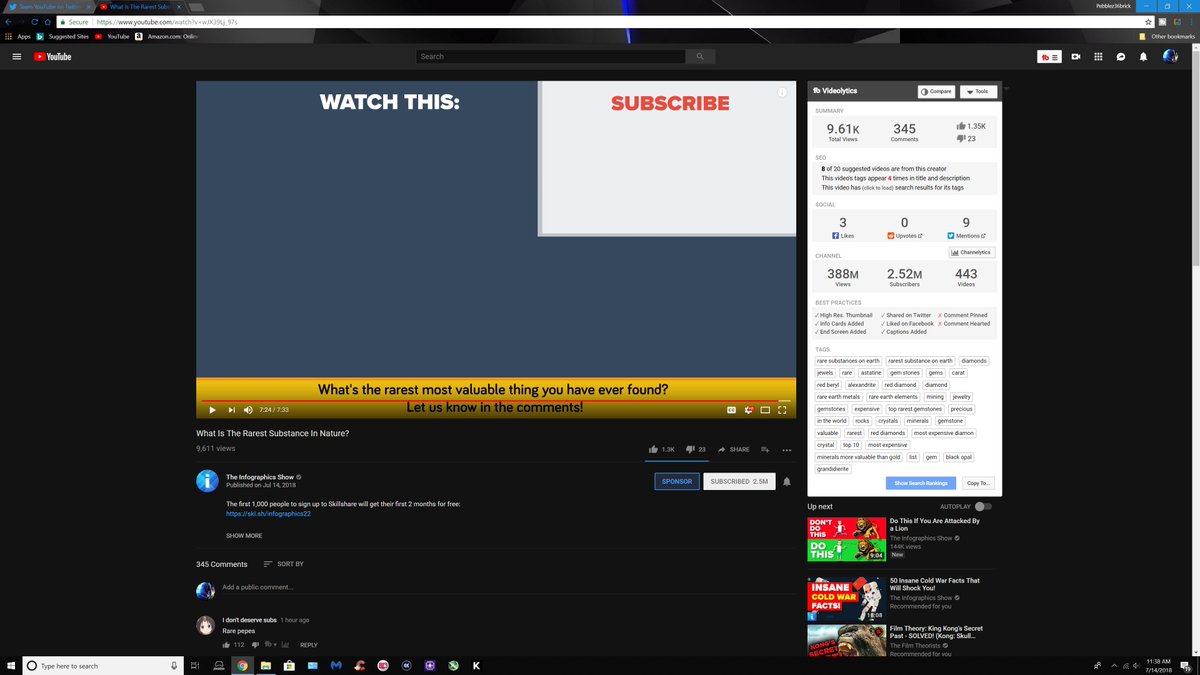The height and width of the screenshot is (675, 1200).
Task: Switch to Team YouTube on Twitter tab
Action: 48,7
